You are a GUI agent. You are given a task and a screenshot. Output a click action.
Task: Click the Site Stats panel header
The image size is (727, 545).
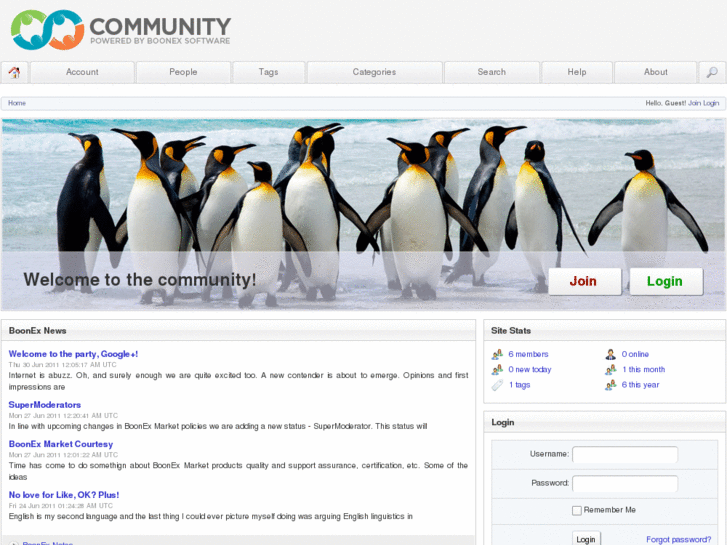[x=605, y=331]
